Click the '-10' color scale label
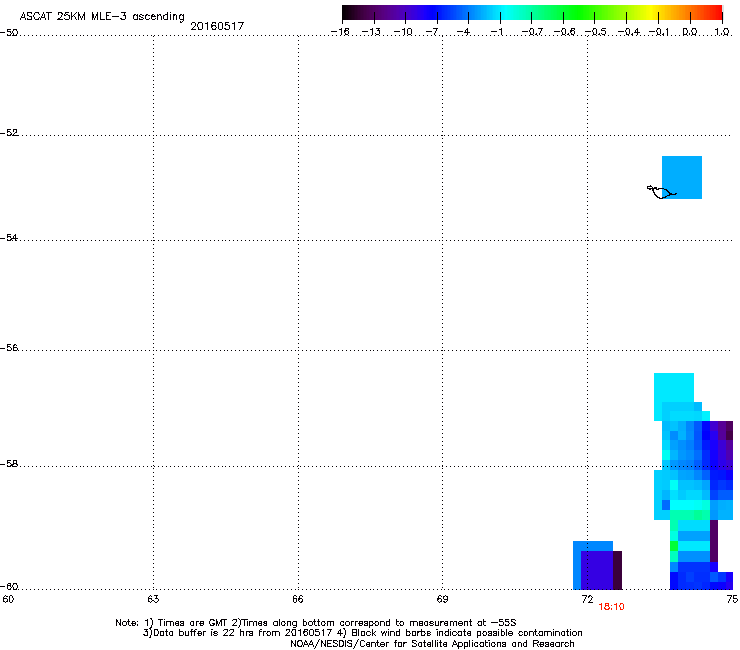 pos(403,32)
